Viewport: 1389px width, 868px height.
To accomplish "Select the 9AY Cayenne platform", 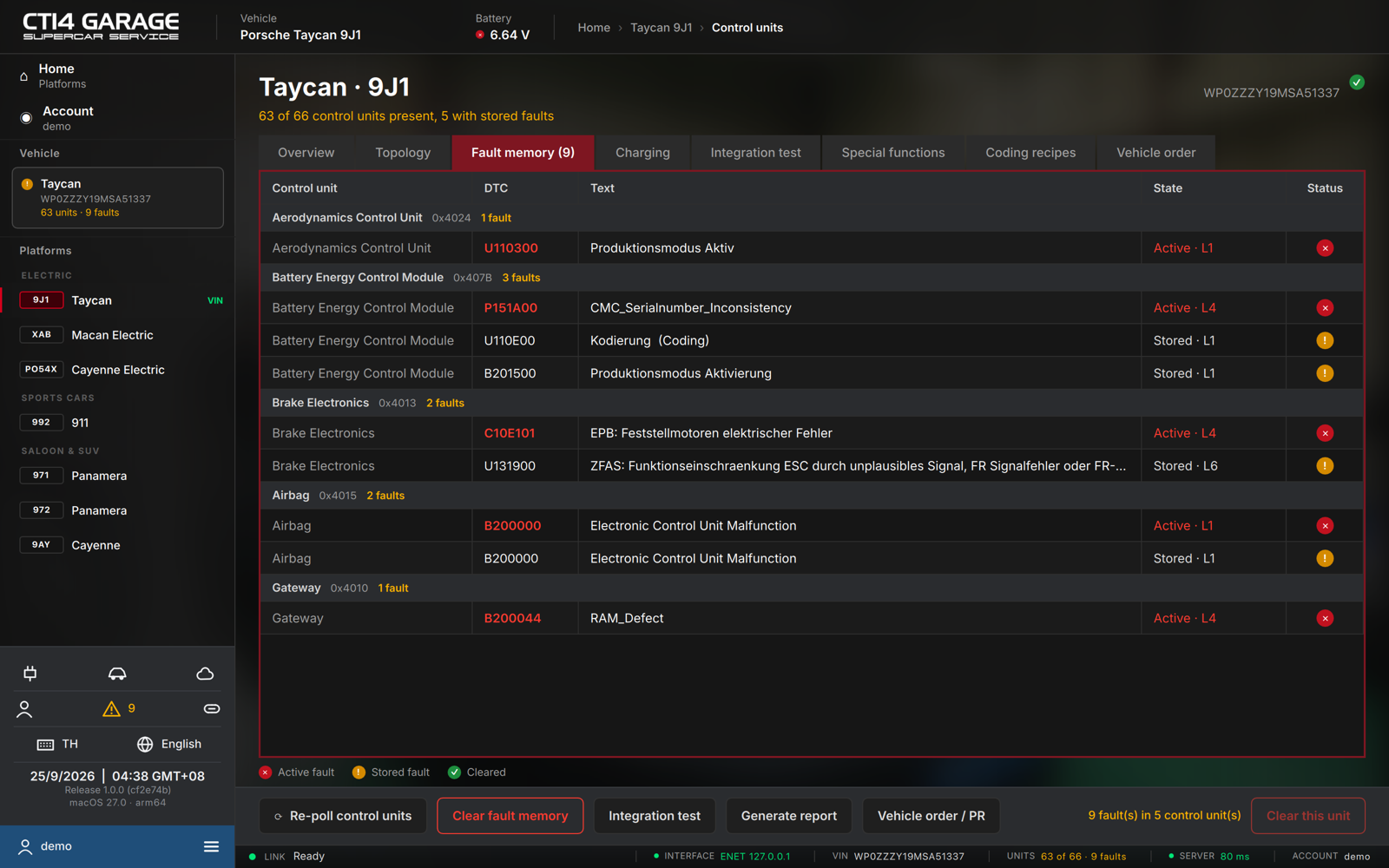I will tap(118, 545).
